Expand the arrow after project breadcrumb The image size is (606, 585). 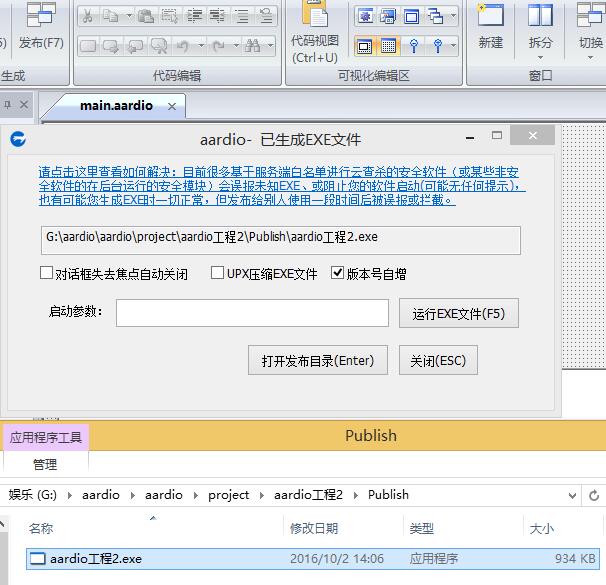[x=262, y=495]
